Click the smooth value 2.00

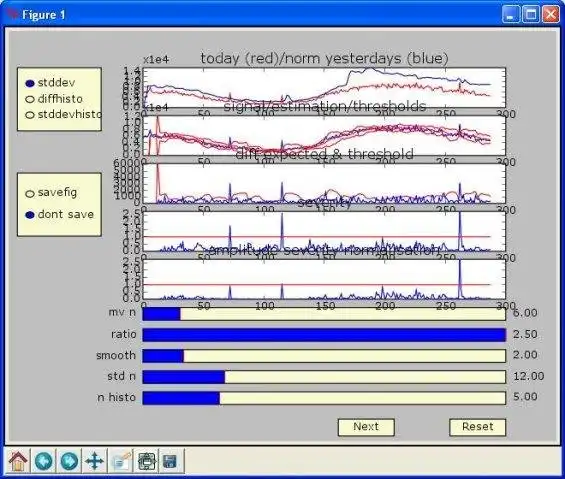point(525,355)
